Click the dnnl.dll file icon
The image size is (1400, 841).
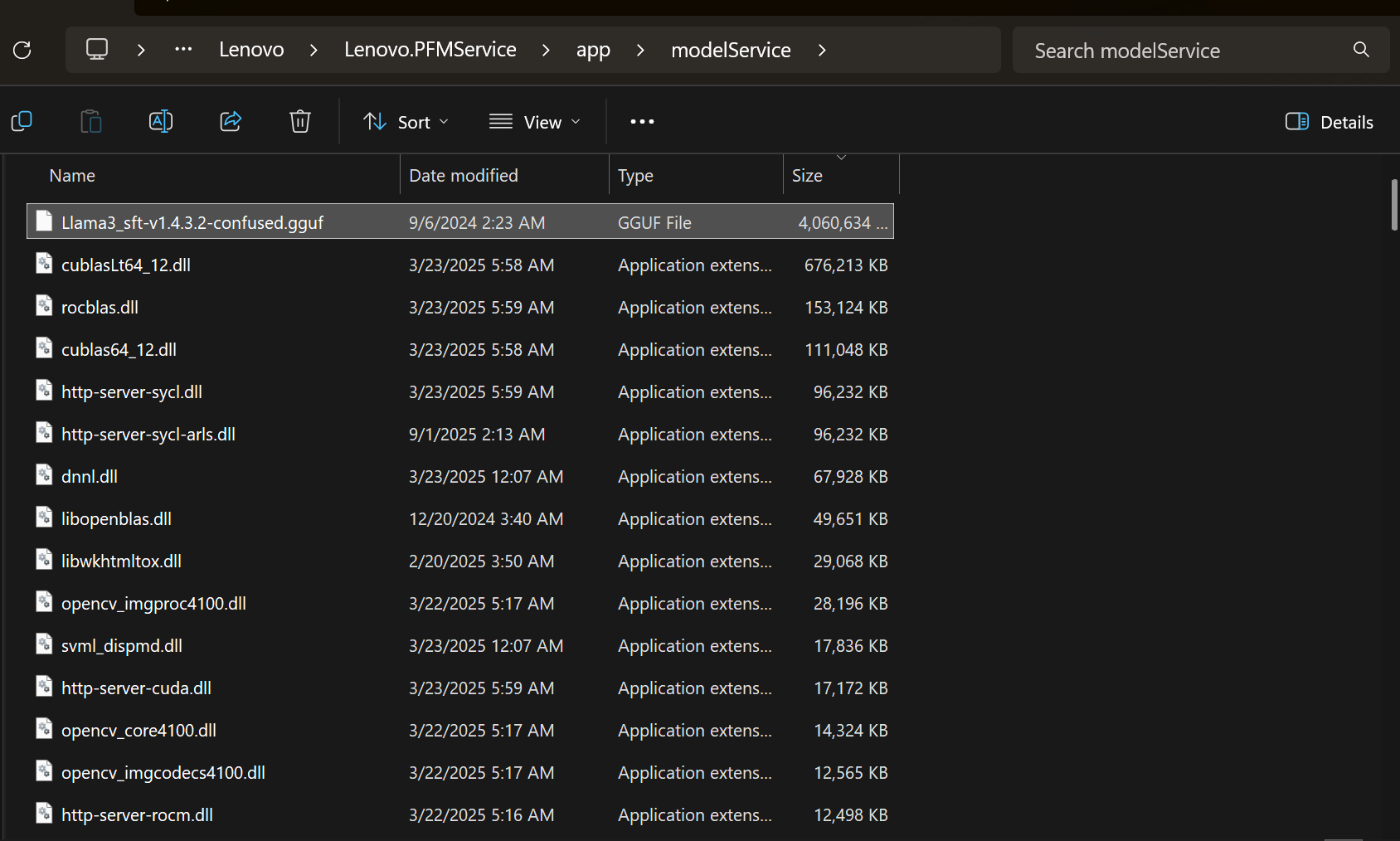[x=44, y=475]
